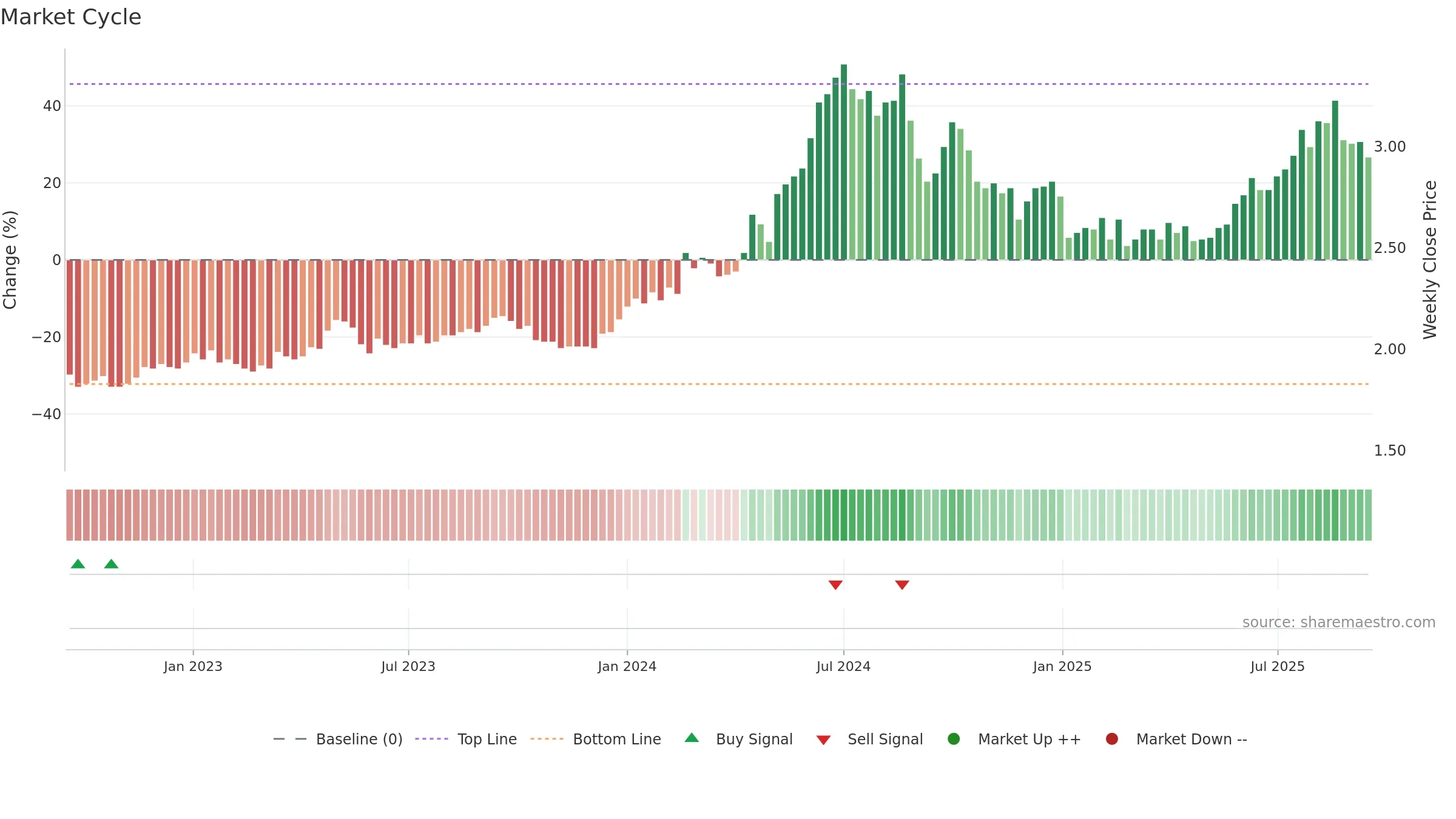Click the 1.50 price axis tick
This screenshot has height=819, width=1456.
pyautogui.click(x=1390, y=451)
